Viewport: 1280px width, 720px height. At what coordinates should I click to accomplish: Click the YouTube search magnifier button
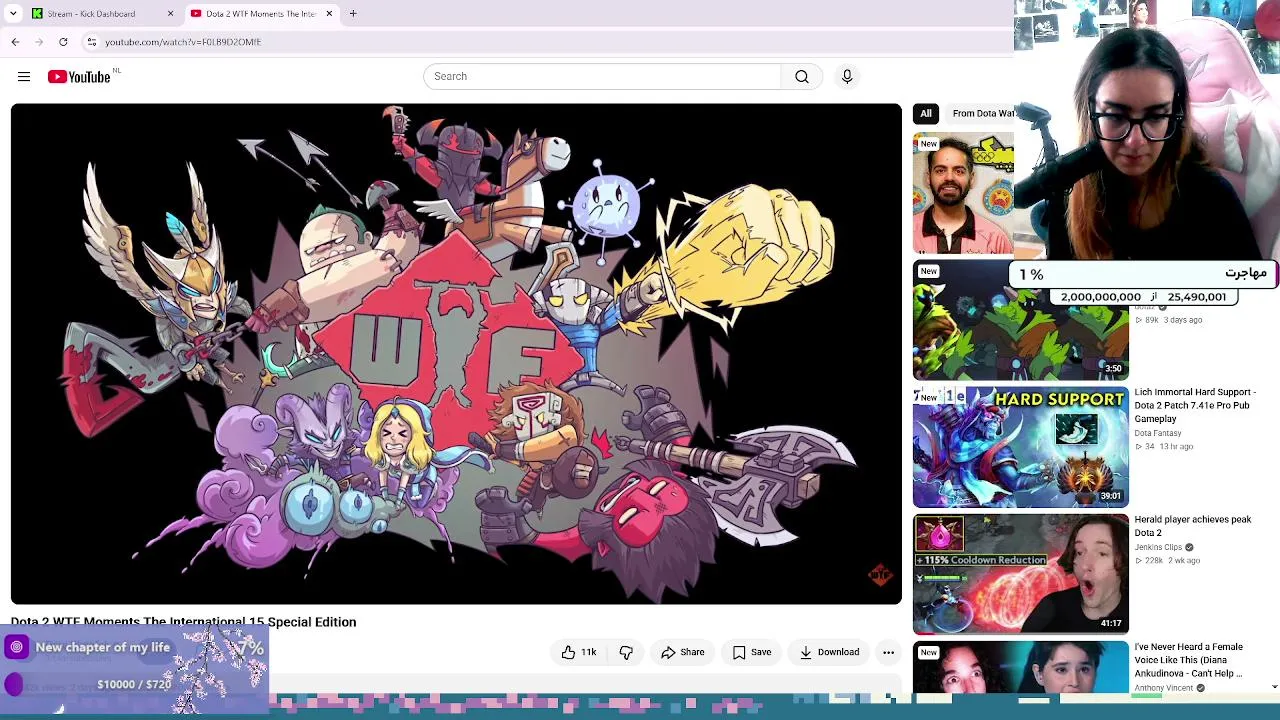(x=802, y=77)
